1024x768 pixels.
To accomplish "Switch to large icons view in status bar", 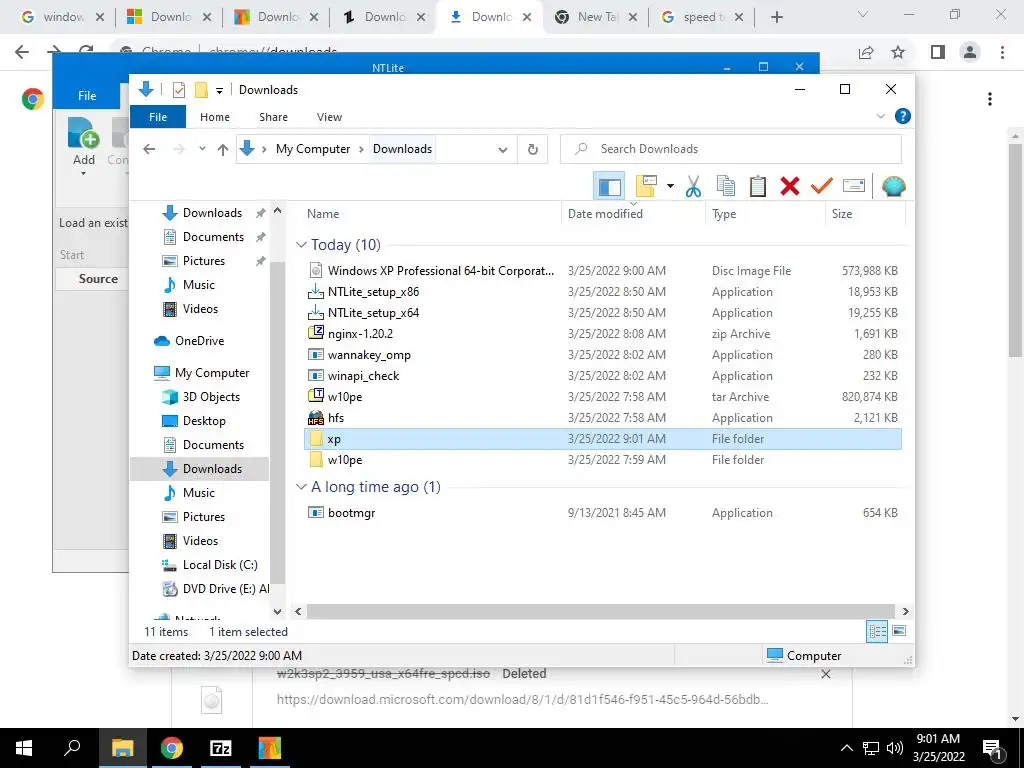I will (x=899, y=631).
